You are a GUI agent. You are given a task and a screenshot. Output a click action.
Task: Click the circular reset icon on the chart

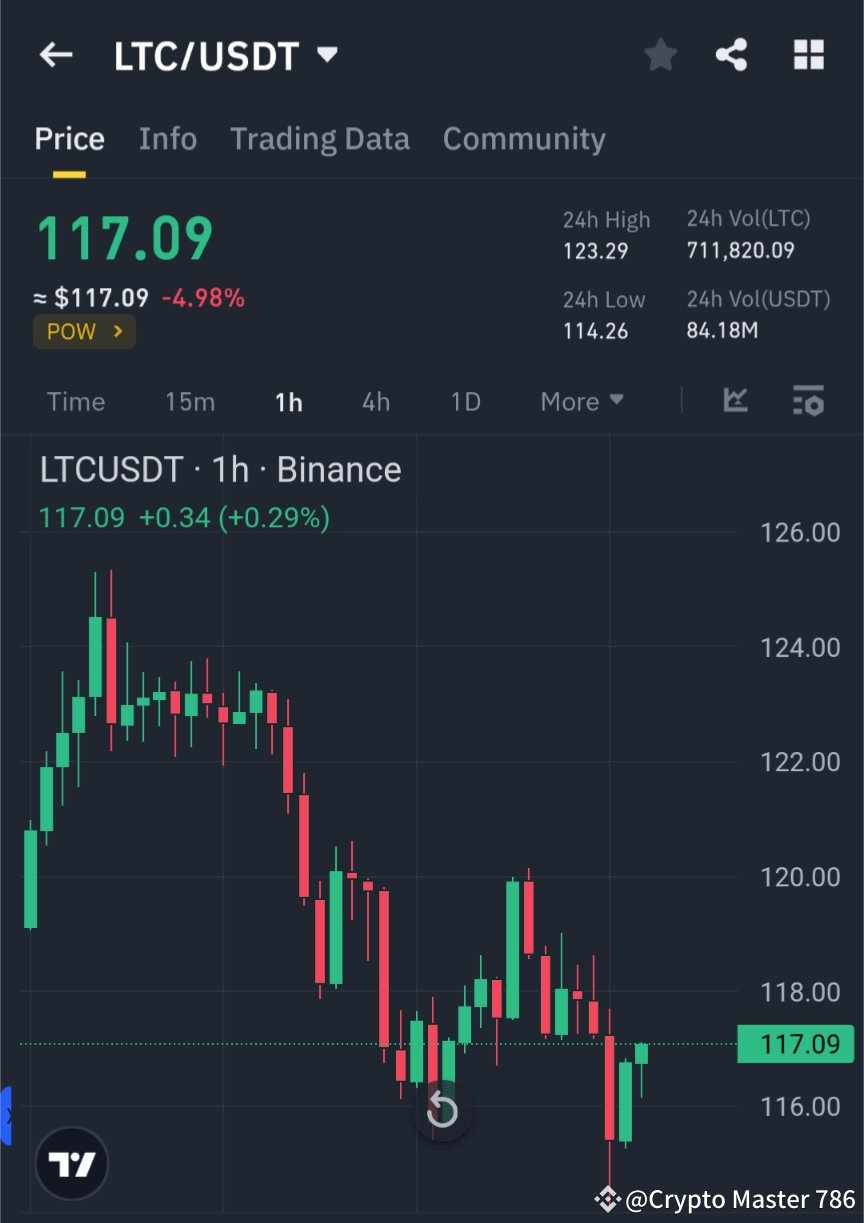tap(443, 1108)
